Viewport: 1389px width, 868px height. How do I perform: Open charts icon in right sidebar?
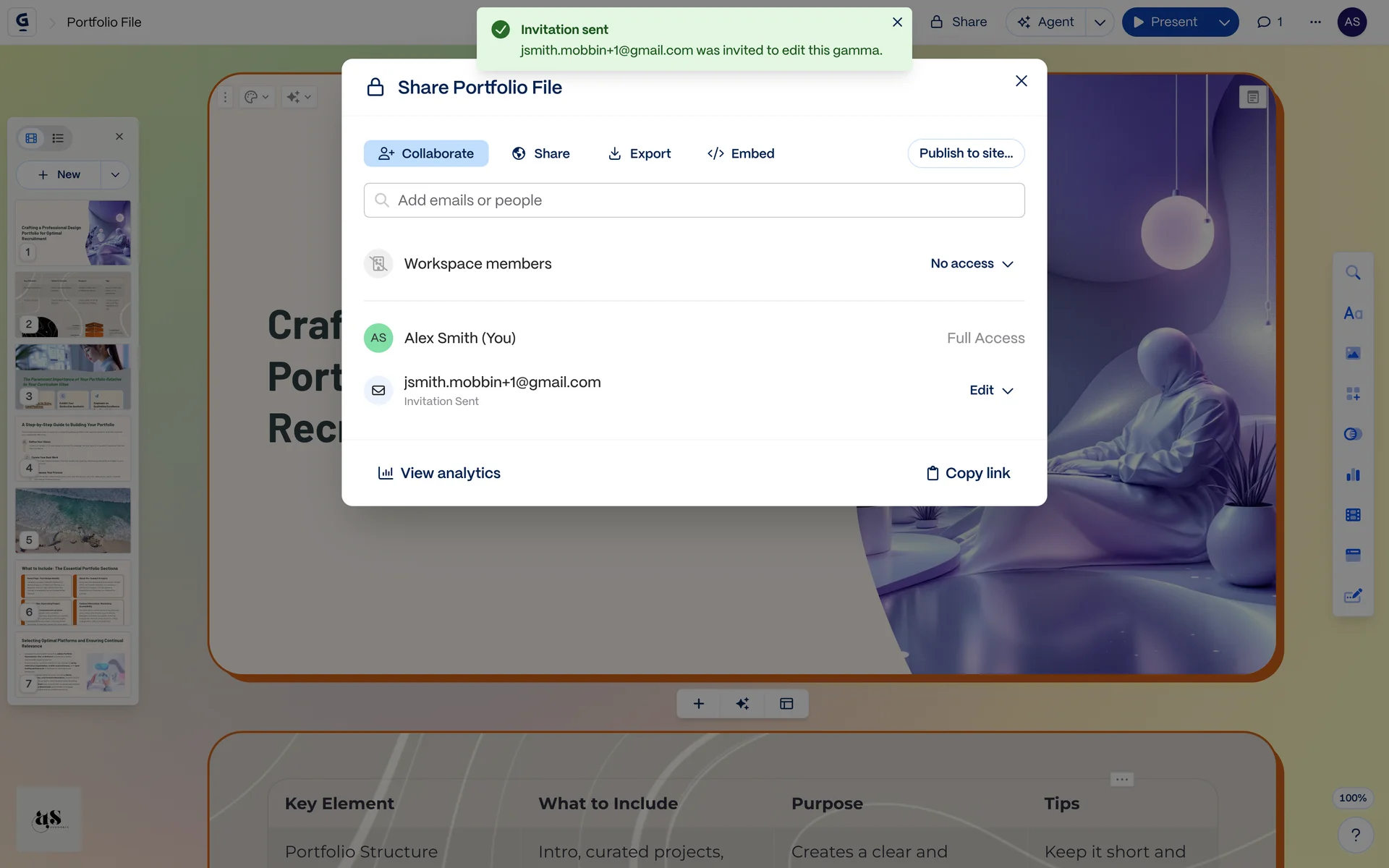click(1353, 475)
